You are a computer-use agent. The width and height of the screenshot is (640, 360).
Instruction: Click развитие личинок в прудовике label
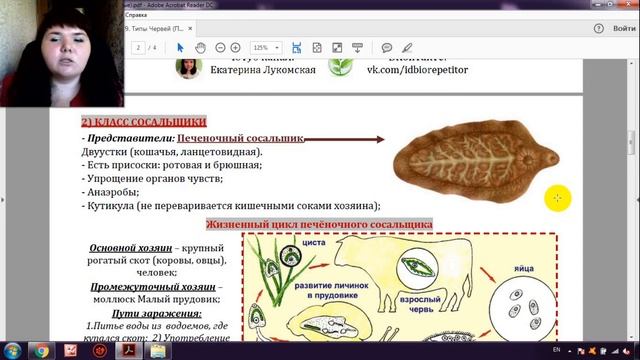click(332, 290)
